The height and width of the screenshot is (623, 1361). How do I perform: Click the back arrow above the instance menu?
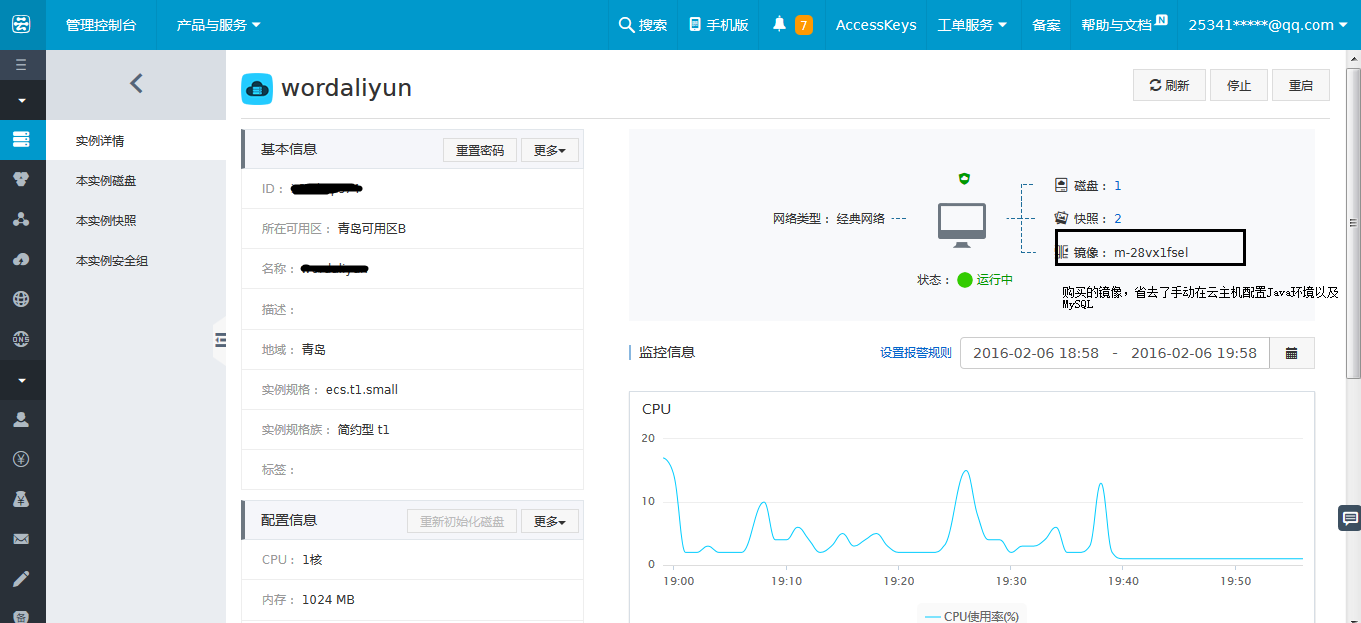coord(136,84)
